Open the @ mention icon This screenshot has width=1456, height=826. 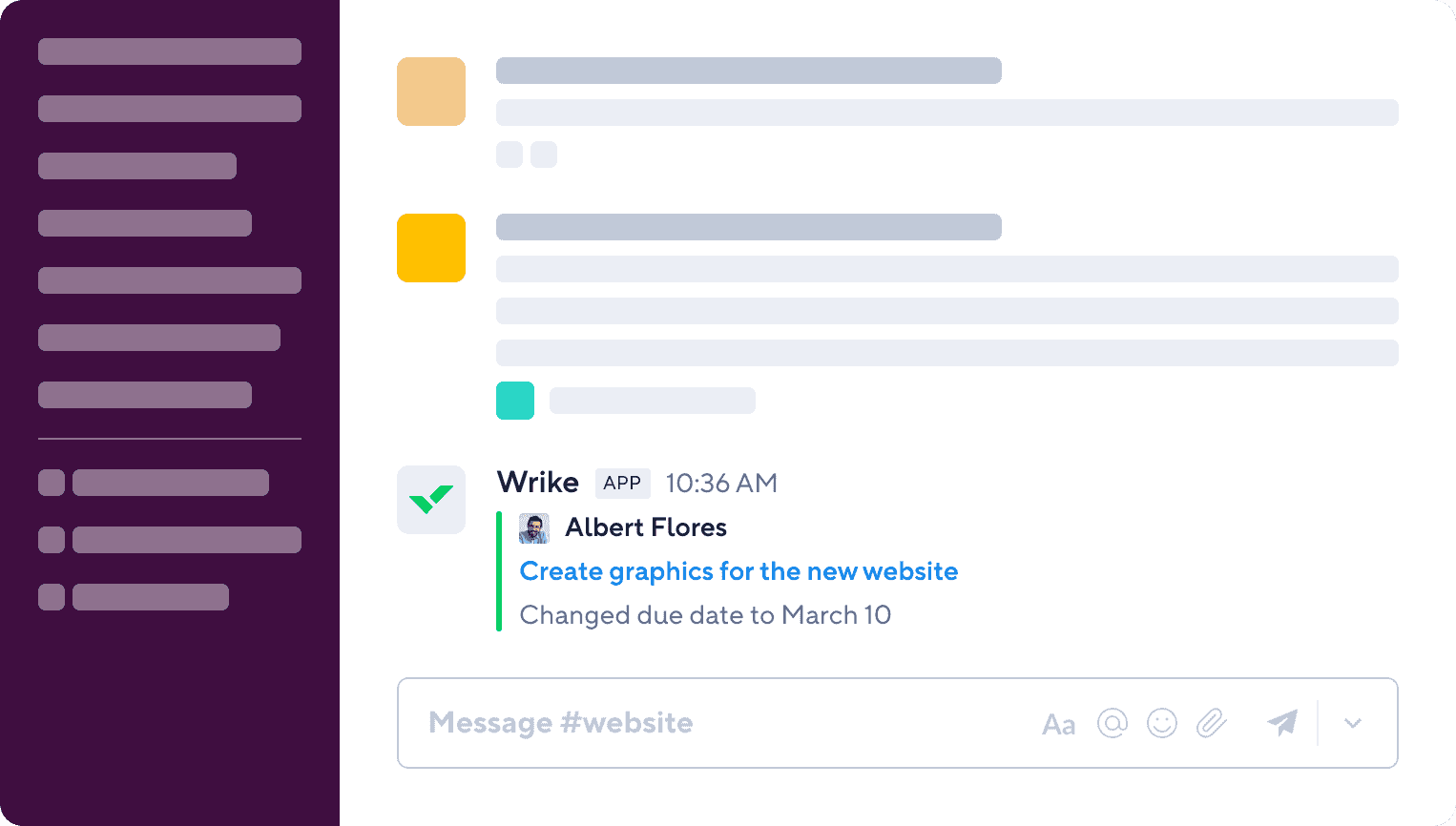coord(1112,724)
